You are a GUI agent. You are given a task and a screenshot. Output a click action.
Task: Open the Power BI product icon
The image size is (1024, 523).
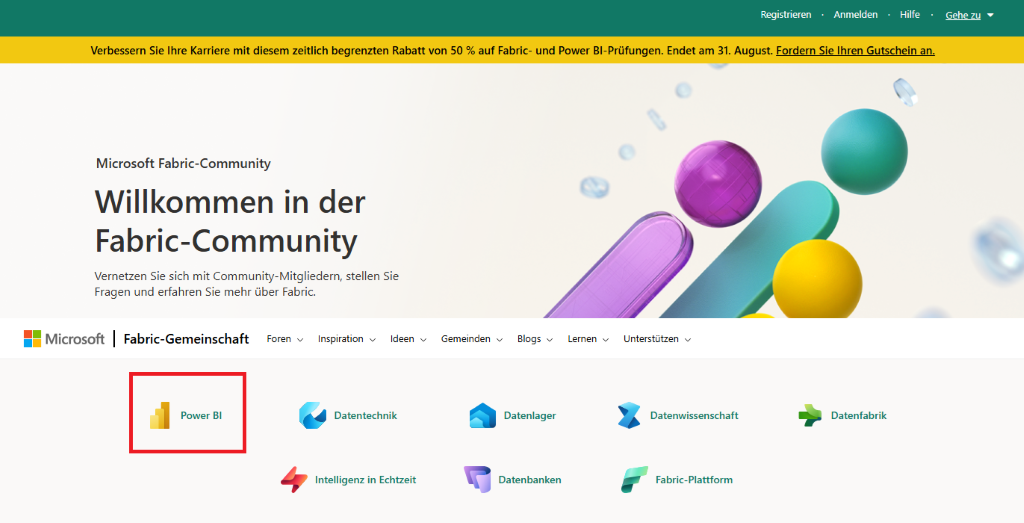(160, 415)
